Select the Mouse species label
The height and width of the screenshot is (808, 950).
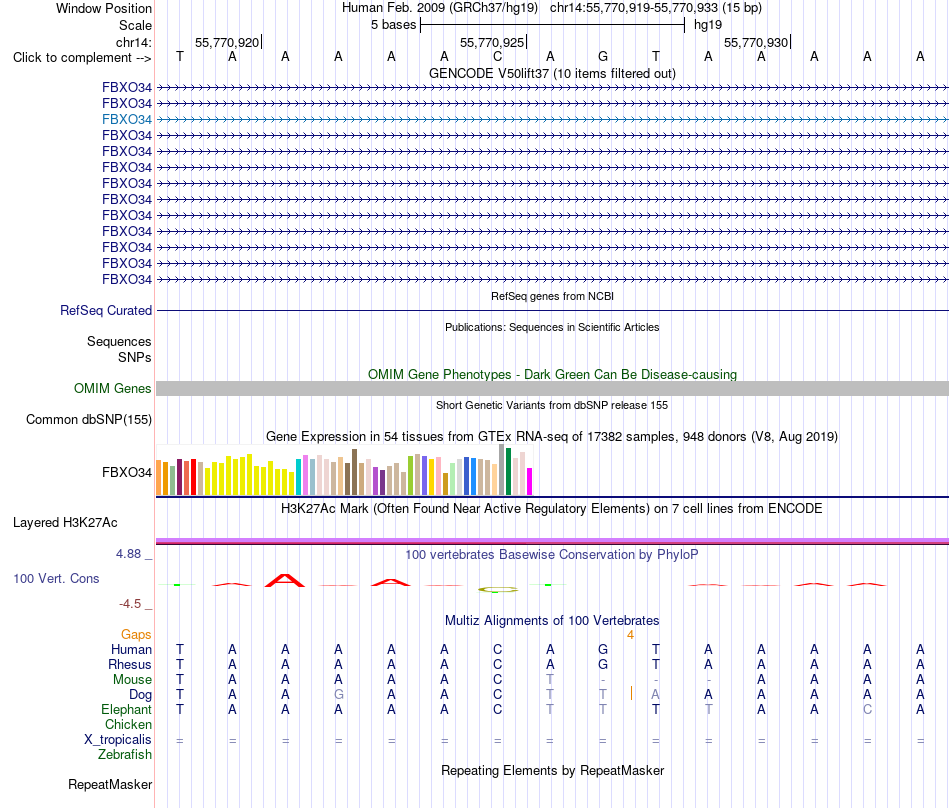pyautogui.click(x=132, y=680)
